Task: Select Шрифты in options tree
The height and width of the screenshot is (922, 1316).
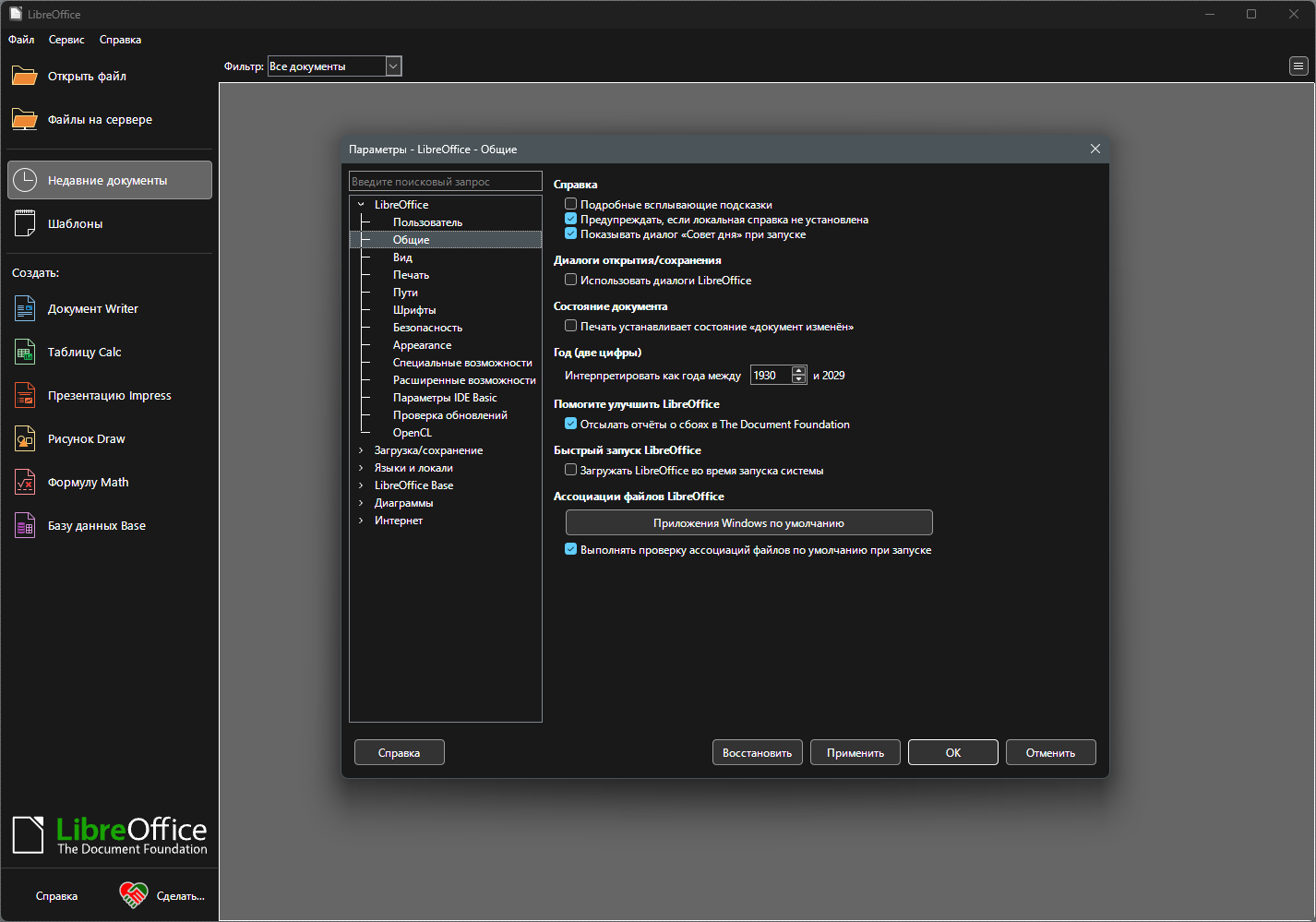Action: tap(414, 310)
